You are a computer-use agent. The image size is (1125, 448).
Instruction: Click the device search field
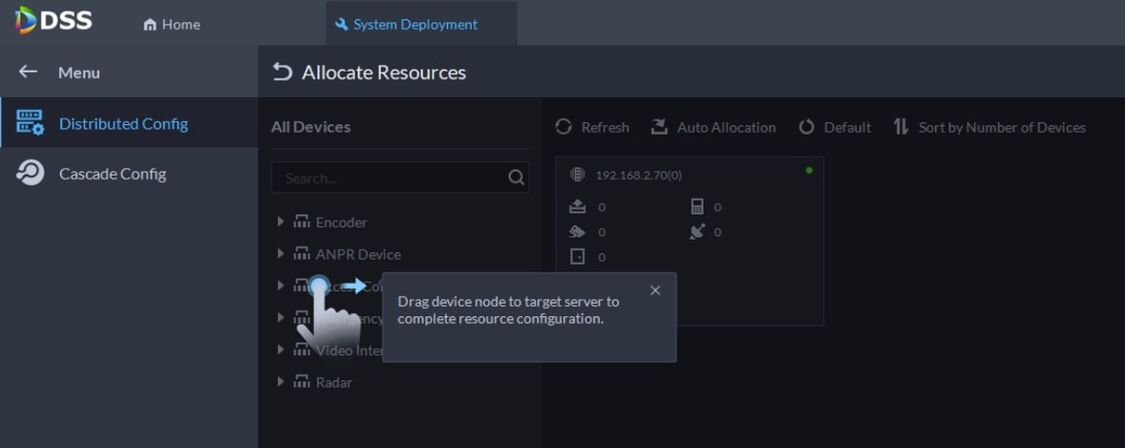[390, 178]
